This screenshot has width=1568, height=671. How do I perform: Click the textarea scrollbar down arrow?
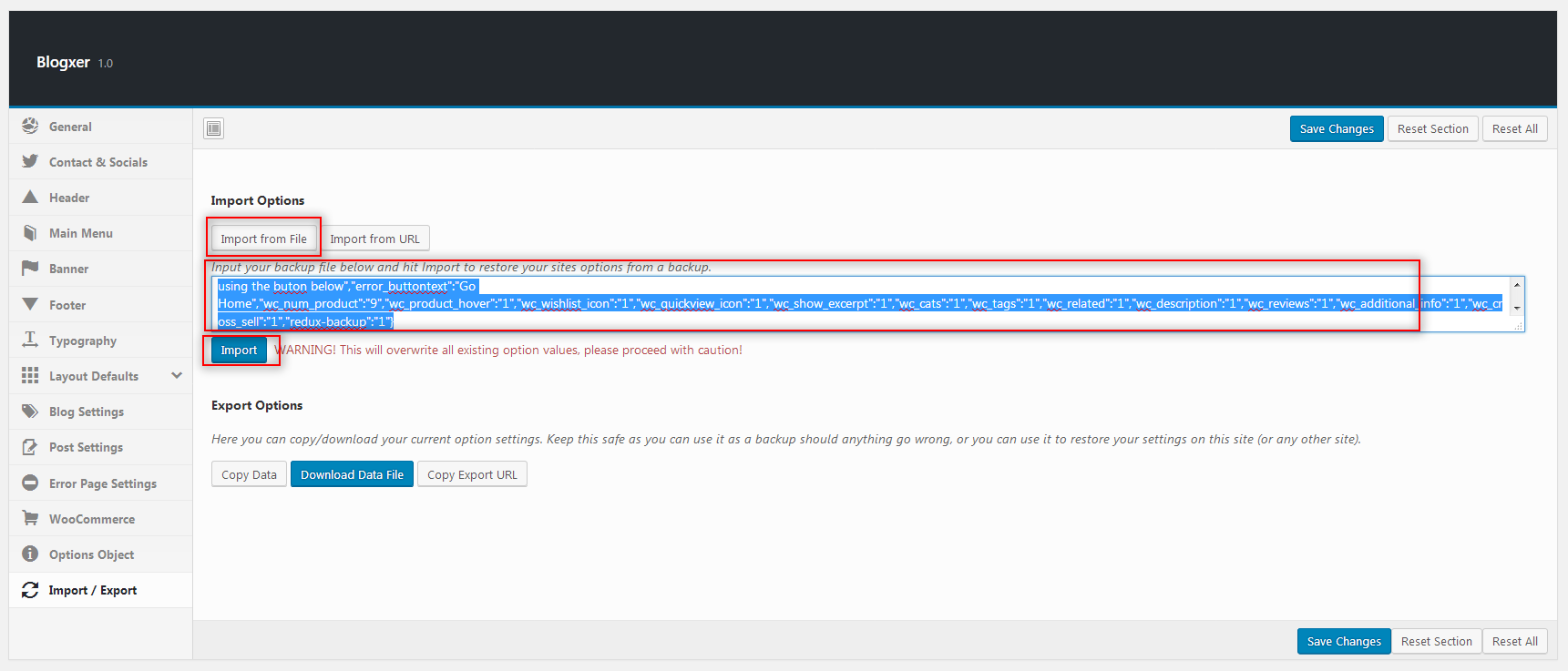[1517, 308]
